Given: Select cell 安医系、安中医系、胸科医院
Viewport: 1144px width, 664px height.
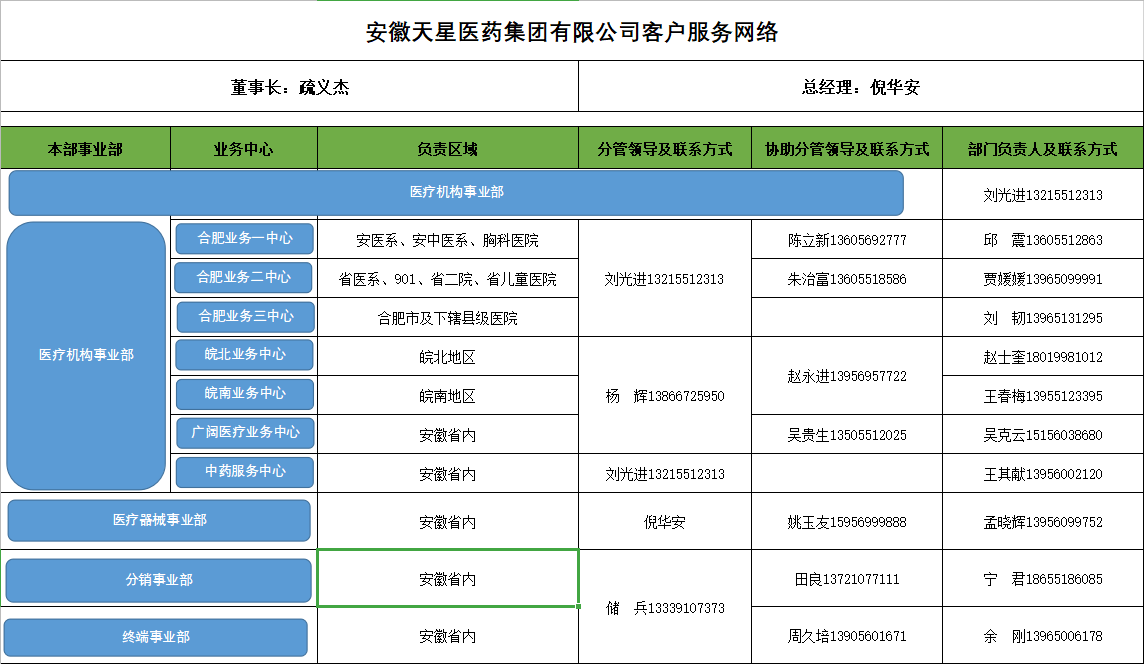Looking at the screenshot, I should pyautogui.click(x=448, y=240).
